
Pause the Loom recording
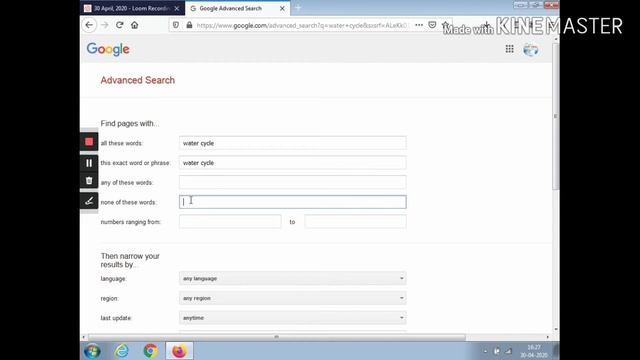point(89,163)
